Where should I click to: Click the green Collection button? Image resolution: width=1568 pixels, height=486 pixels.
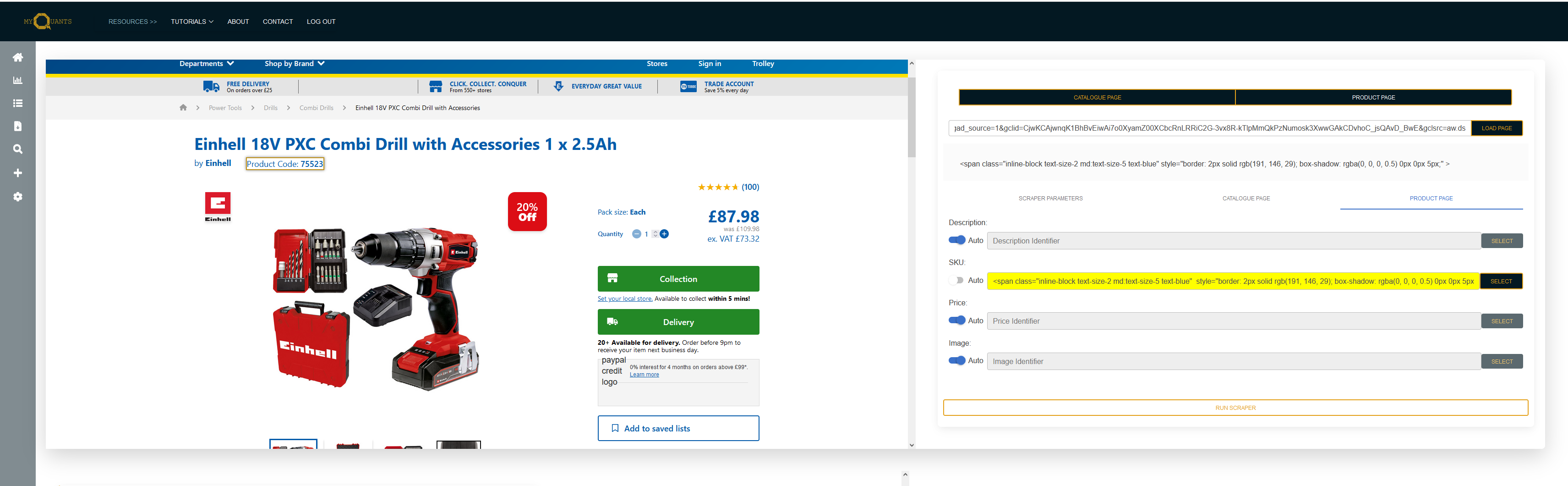pos(678,278)
